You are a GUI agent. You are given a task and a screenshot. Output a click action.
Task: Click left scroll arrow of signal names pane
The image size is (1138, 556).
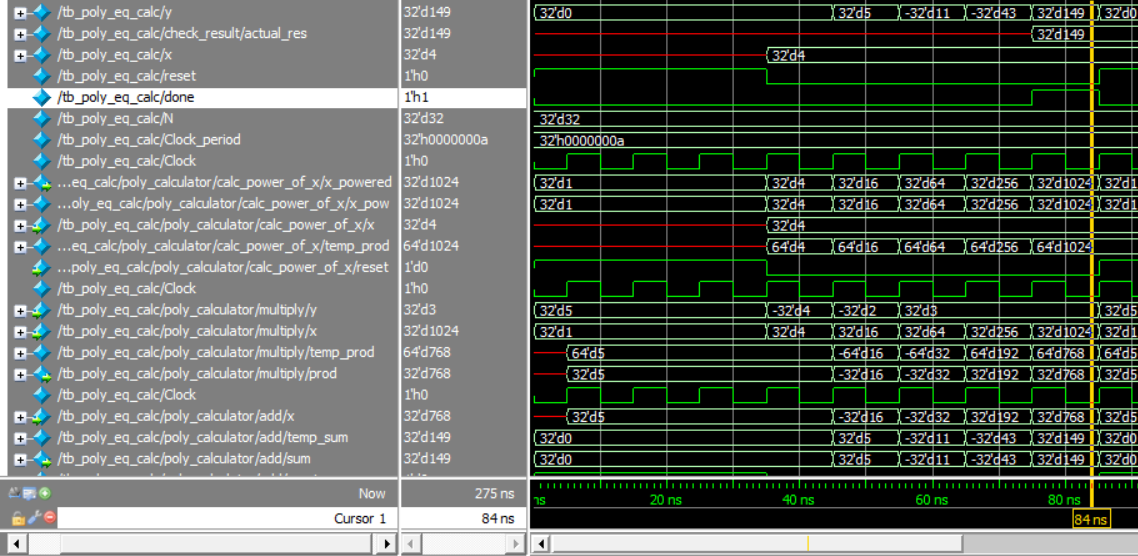point(16,543)
